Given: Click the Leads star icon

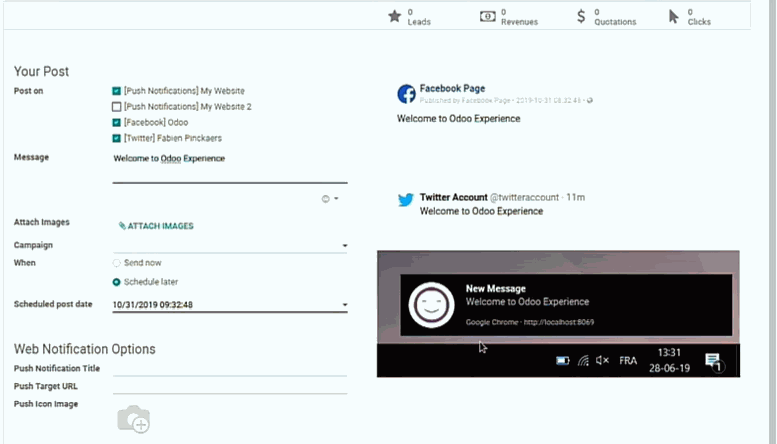Looking at the screenshot, I should (394, 16).
